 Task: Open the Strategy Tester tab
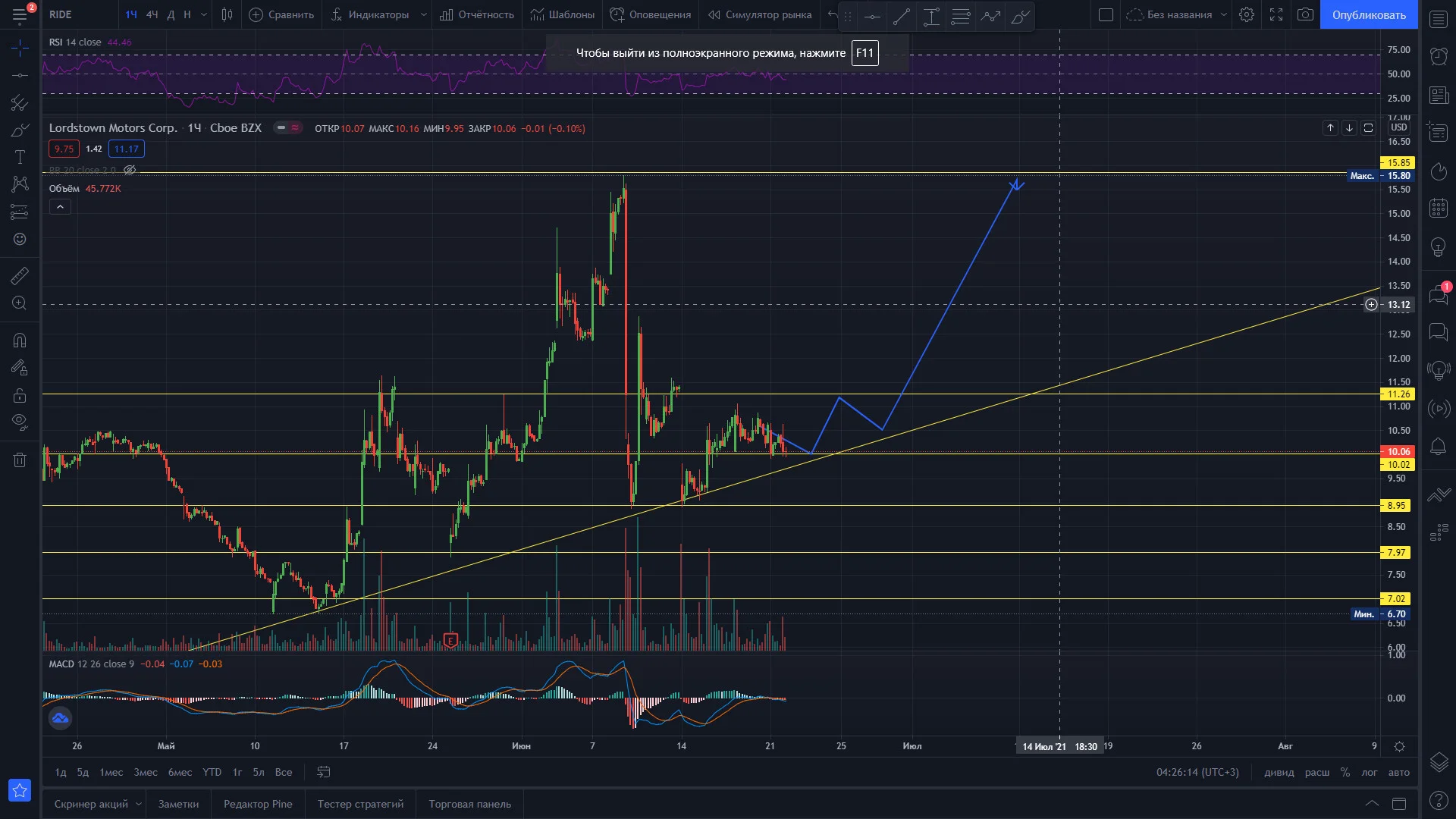[360, 804]
